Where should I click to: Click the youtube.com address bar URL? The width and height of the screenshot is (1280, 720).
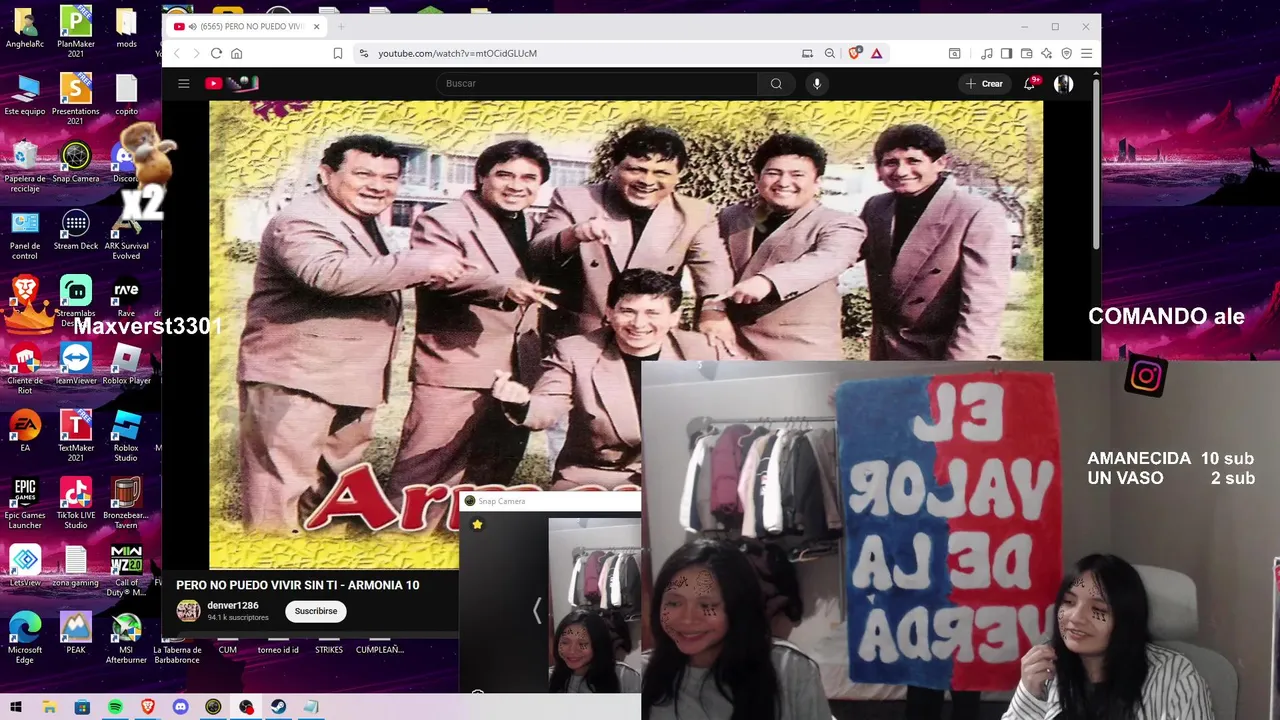457,53
